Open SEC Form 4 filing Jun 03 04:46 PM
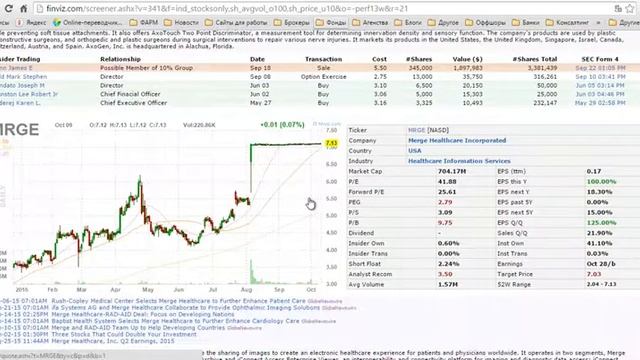Image resolution: width=640 pixels, height=360 pixels. (x=600, y=94)
